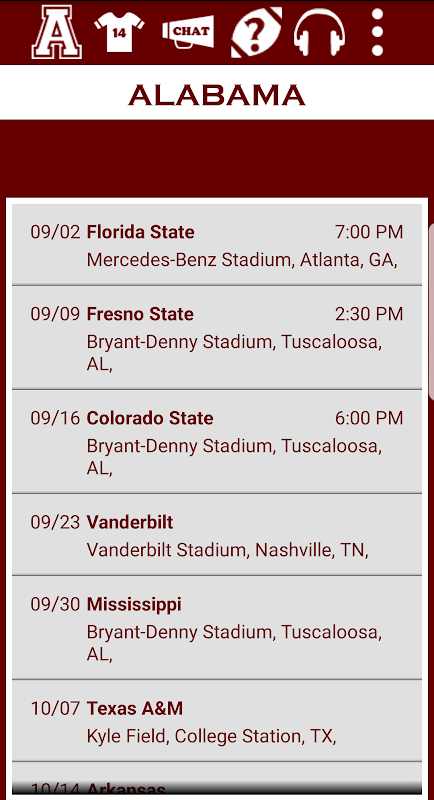Select the Vanderbilt game row
Viewport: 434px width, 800px height.
[217, 535]
